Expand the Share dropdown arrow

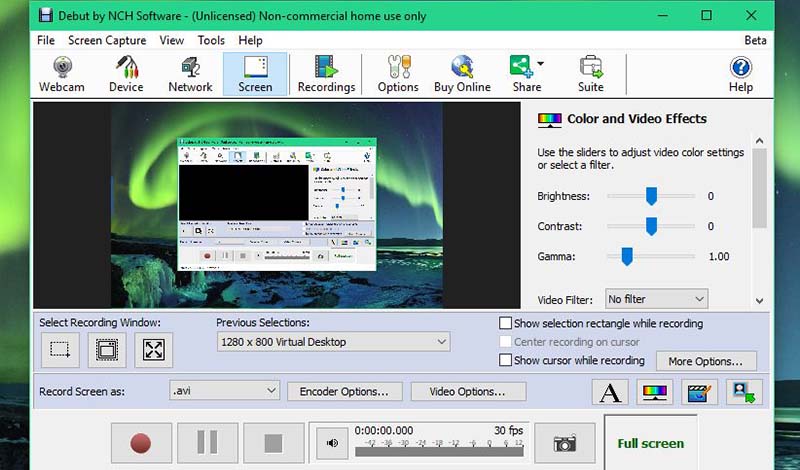click(x=540, y=64)
